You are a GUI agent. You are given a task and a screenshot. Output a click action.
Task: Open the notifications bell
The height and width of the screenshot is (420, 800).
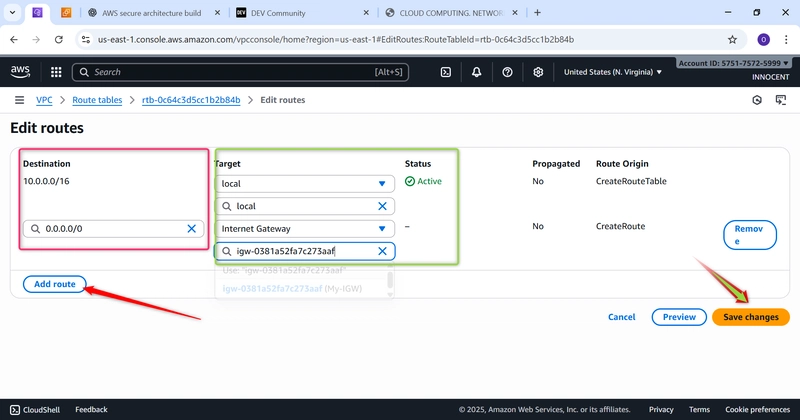[x=476, y=72]
